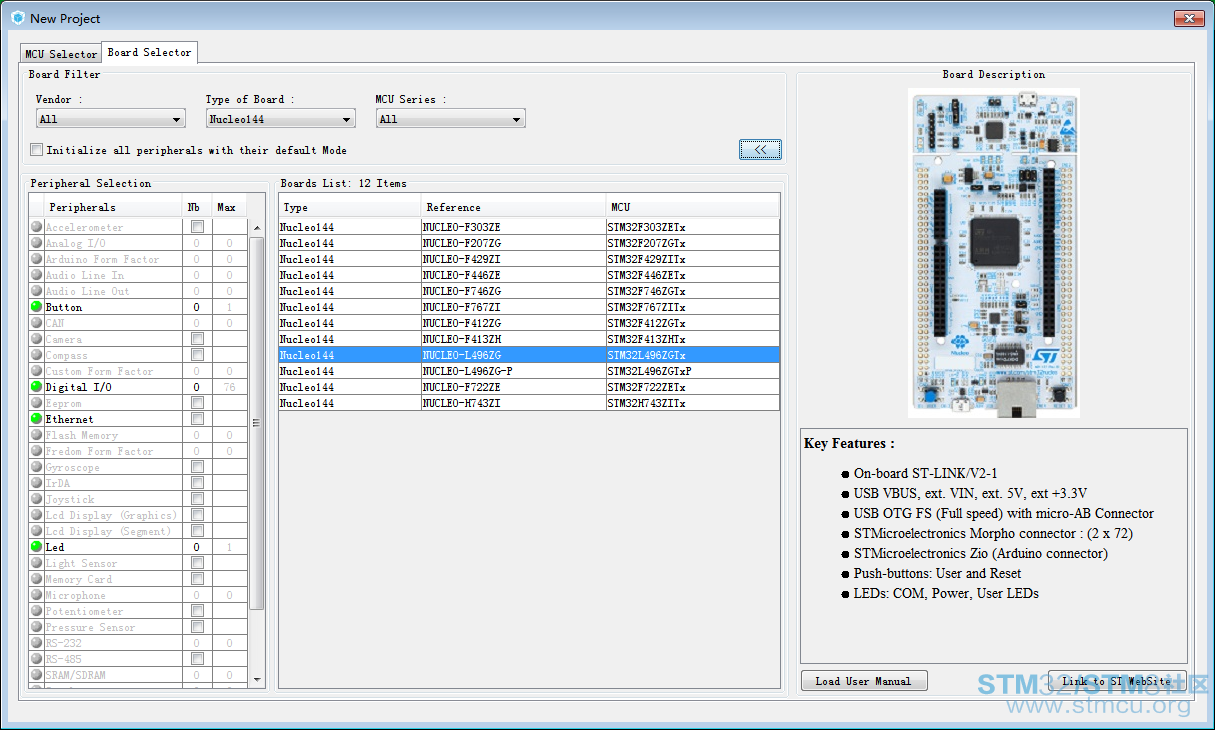
Task: Sort boards by MCU column header
Action: (693, 207)
